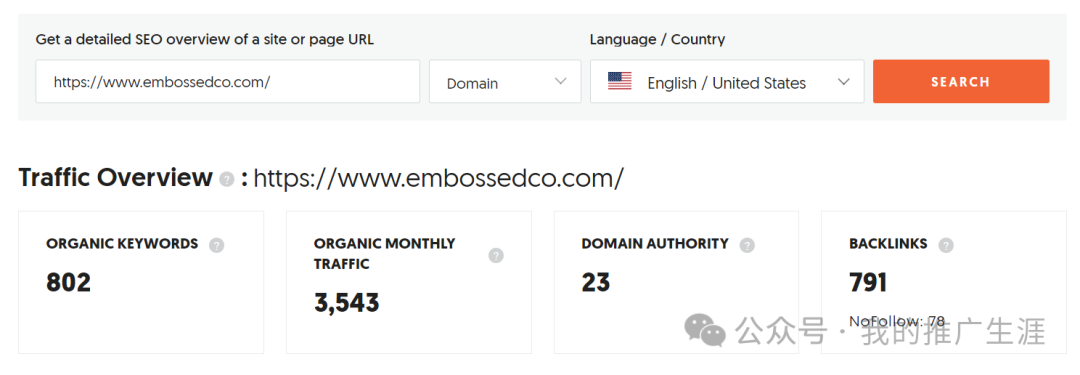This screenshot has height=375, width=1080.
Task: Select the Organic Monthly Traffic figure 3,543
Action: point(346,303)
